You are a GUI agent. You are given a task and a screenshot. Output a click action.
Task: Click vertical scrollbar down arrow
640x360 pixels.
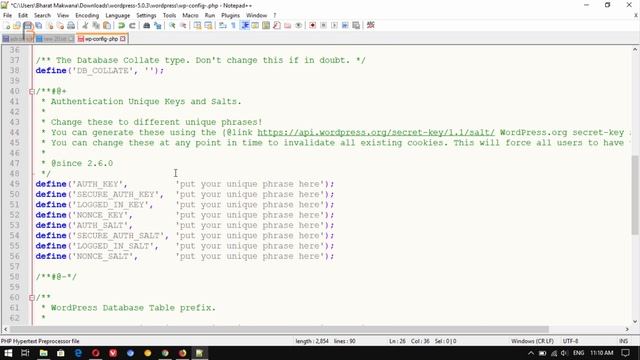tap(635, 322)
